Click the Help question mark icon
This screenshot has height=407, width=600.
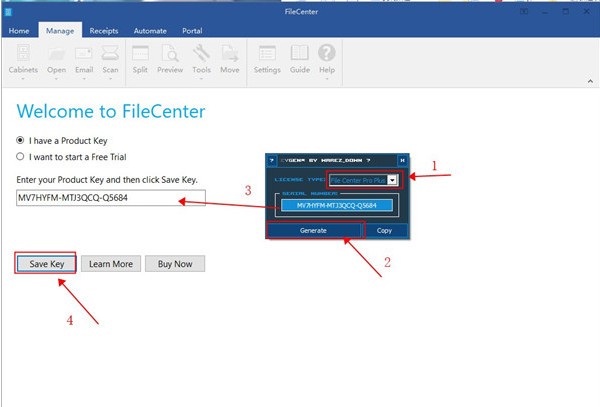327,53
